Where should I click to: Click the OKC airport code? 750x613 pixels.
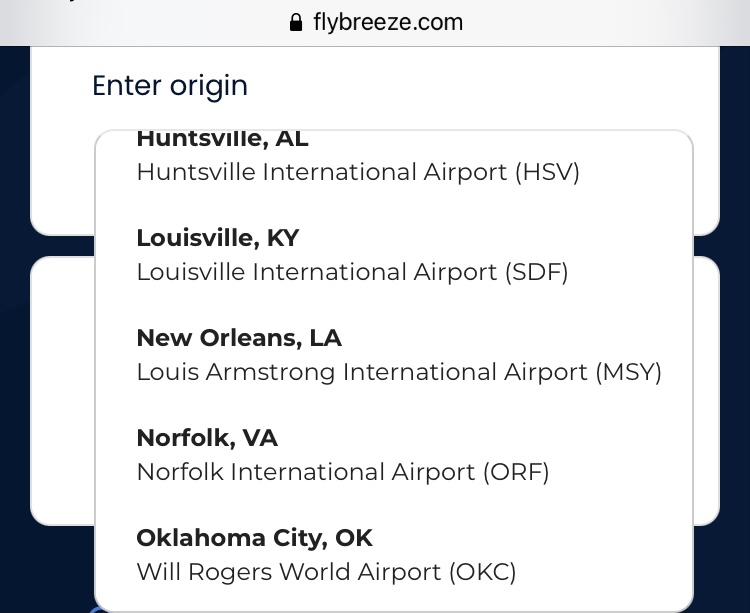tap(483, 572)
